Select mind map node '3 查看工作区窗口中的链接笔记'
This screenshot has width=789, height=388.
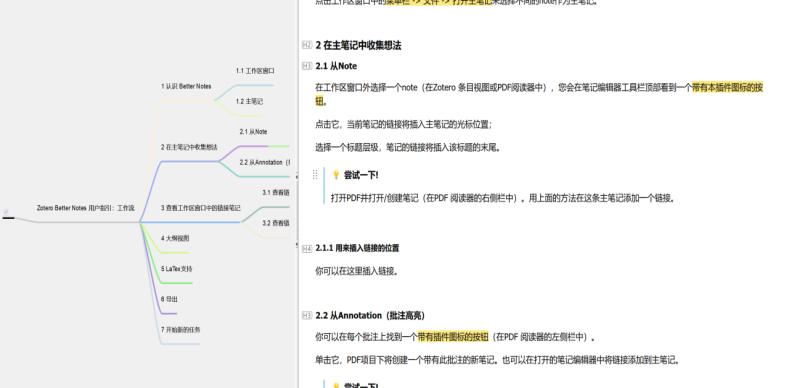click(x=201, y=208)
